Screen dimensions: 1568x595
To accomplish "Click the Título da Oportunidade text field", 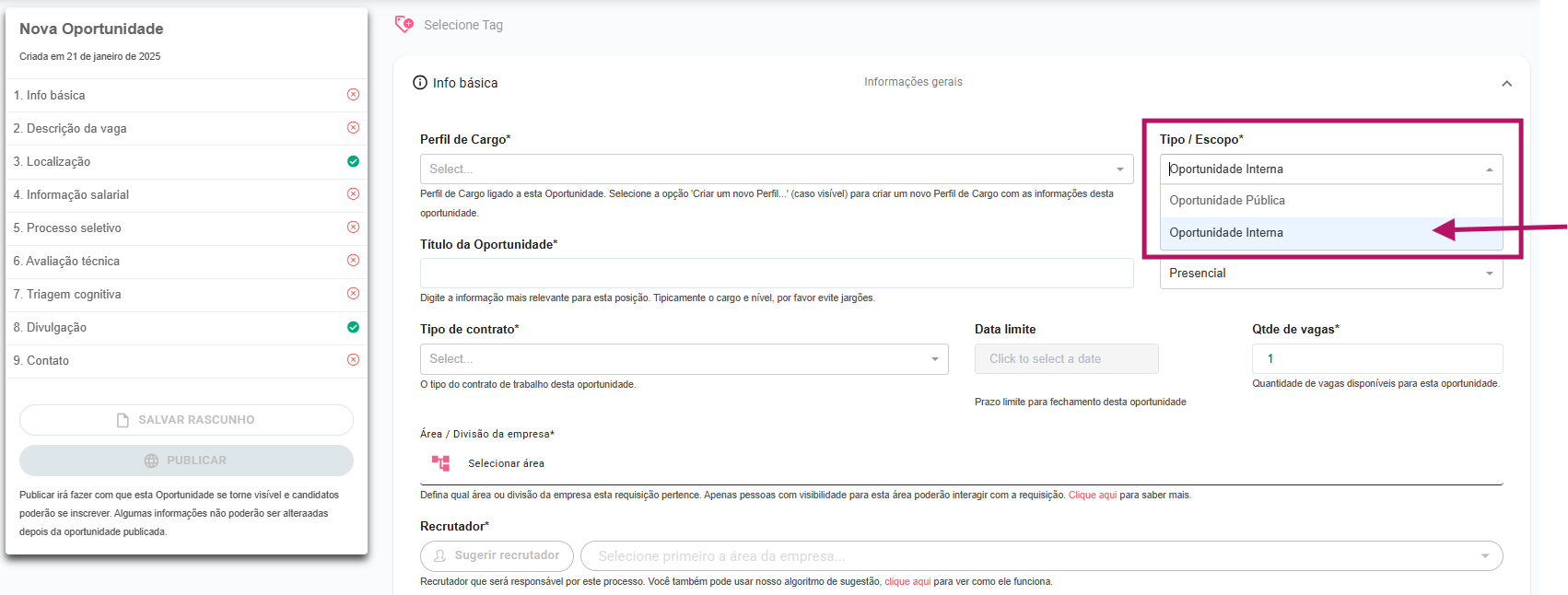I will tap(777, 274).
